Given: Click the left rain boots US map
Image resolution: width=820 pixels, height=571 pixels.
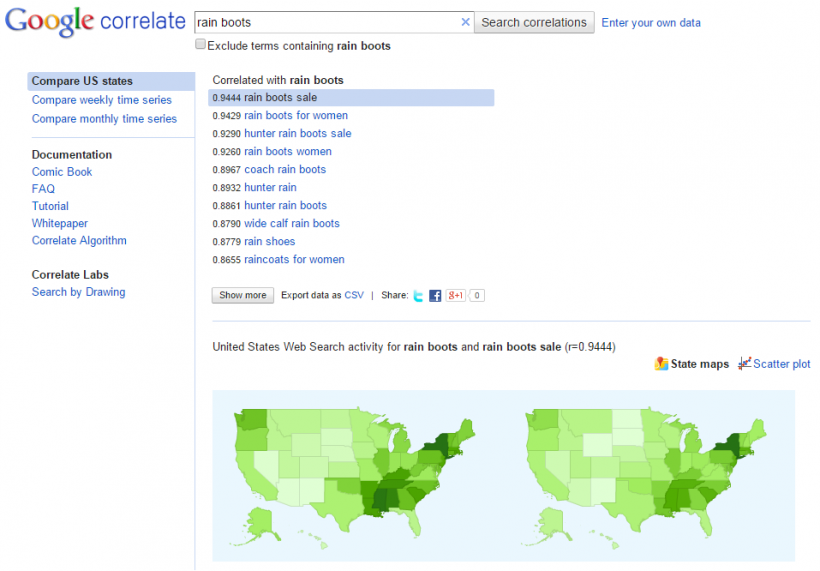Looking at the screenshot, I should (355, 465).
